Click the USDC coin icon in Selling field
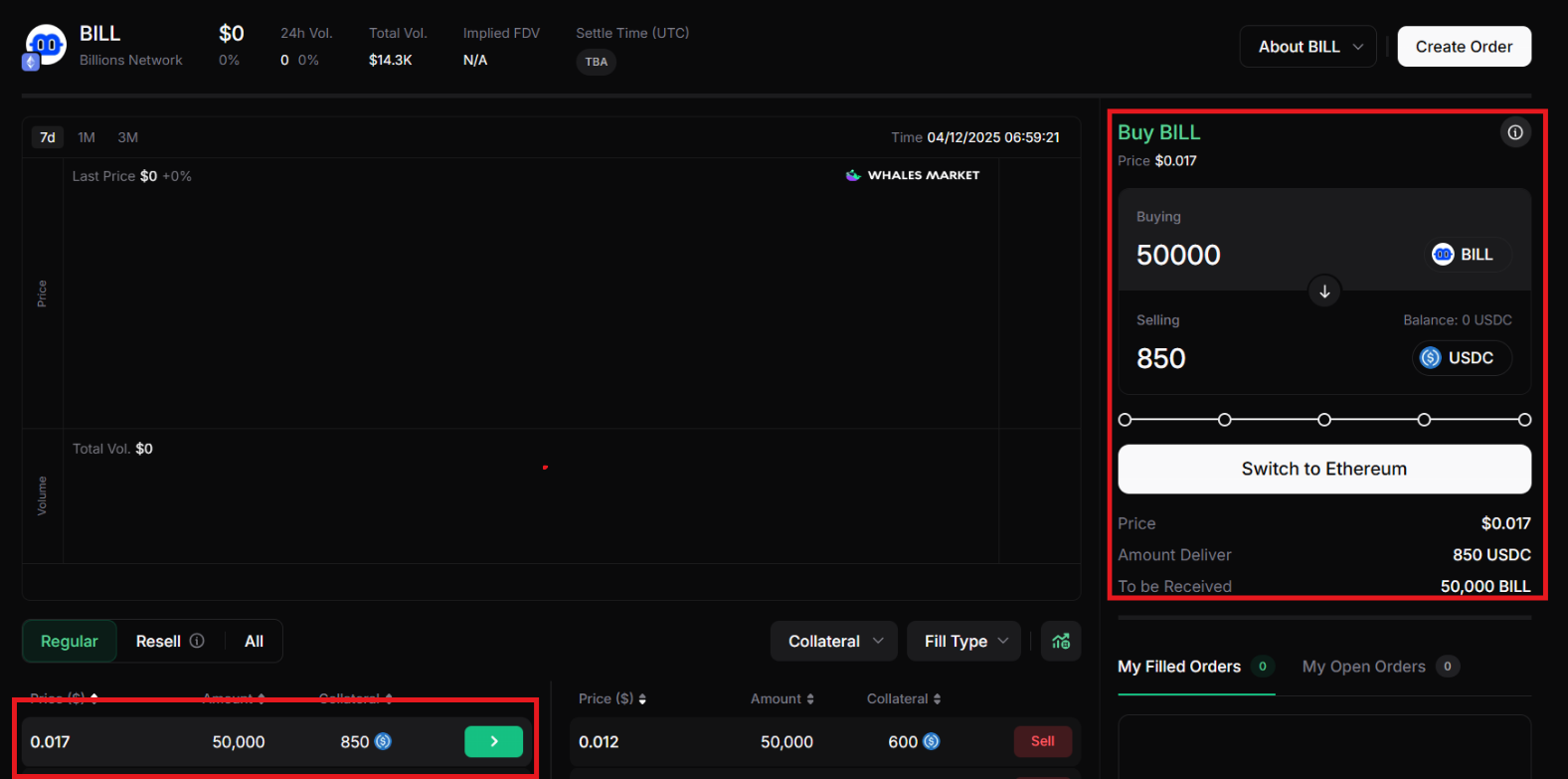 (x=1430, y=358)
